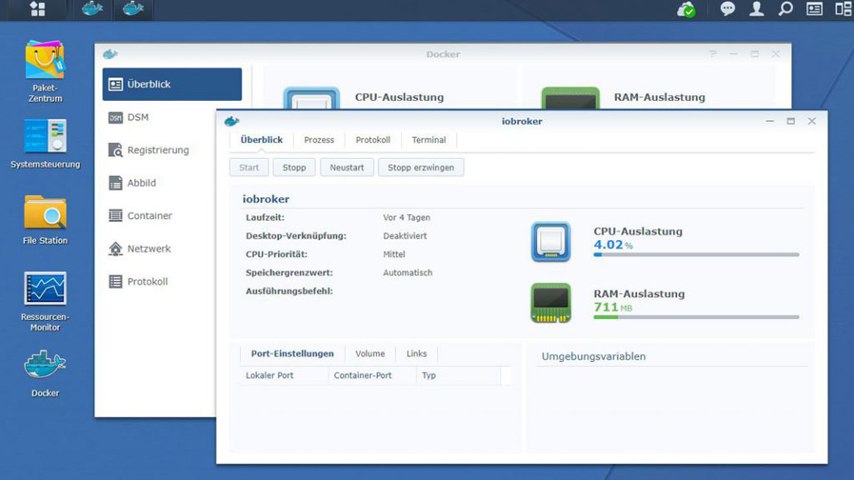Screen dimensions: 854x480
Task: Click the Container-Port column header
Action: 372,375
